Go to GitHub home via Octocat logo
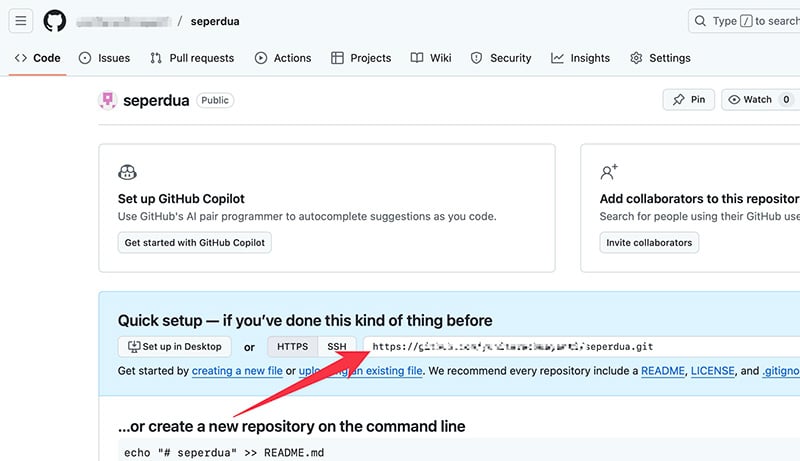 [55, 21]
